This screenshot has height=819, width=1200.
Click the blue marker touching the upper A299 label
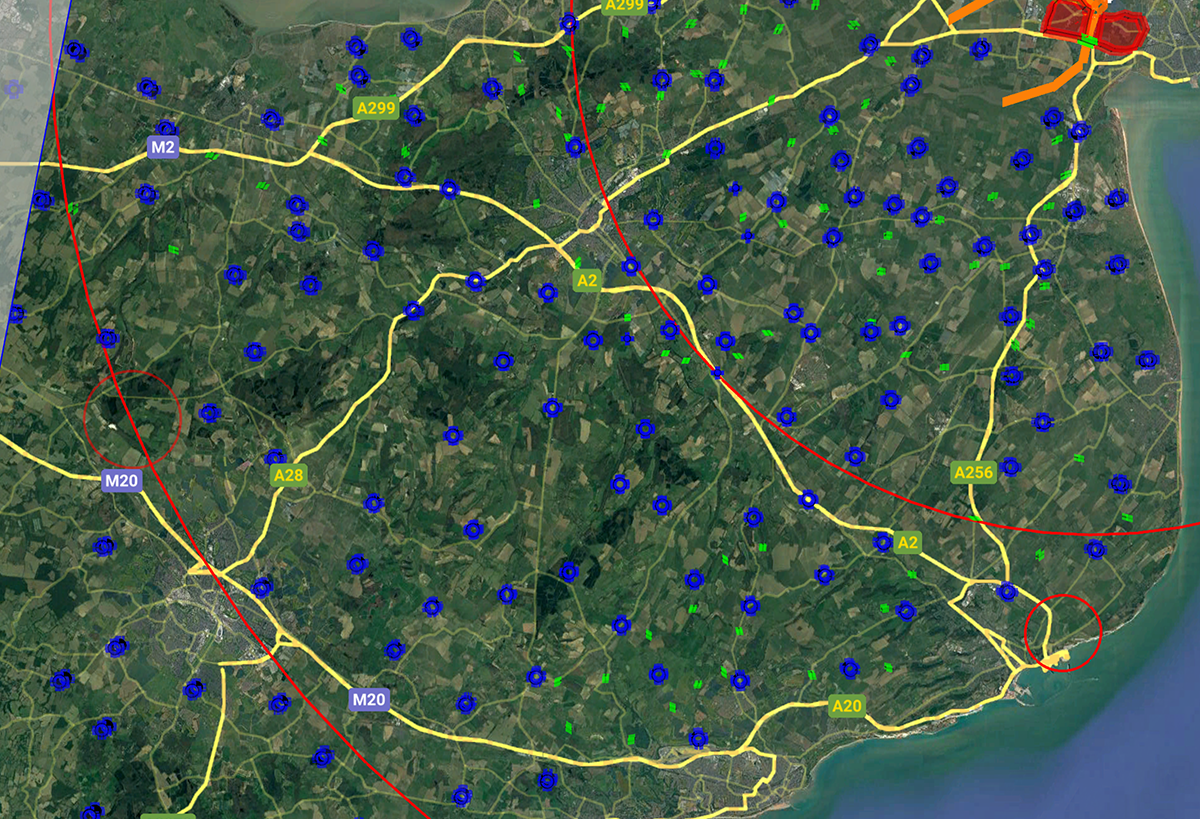tap(654, 8)
